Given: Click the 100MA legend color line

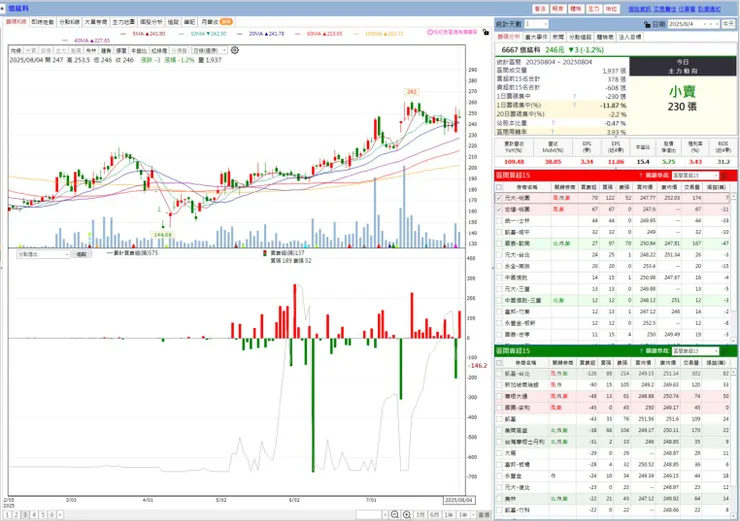Looking at the screenshot, I should (356, 34).
